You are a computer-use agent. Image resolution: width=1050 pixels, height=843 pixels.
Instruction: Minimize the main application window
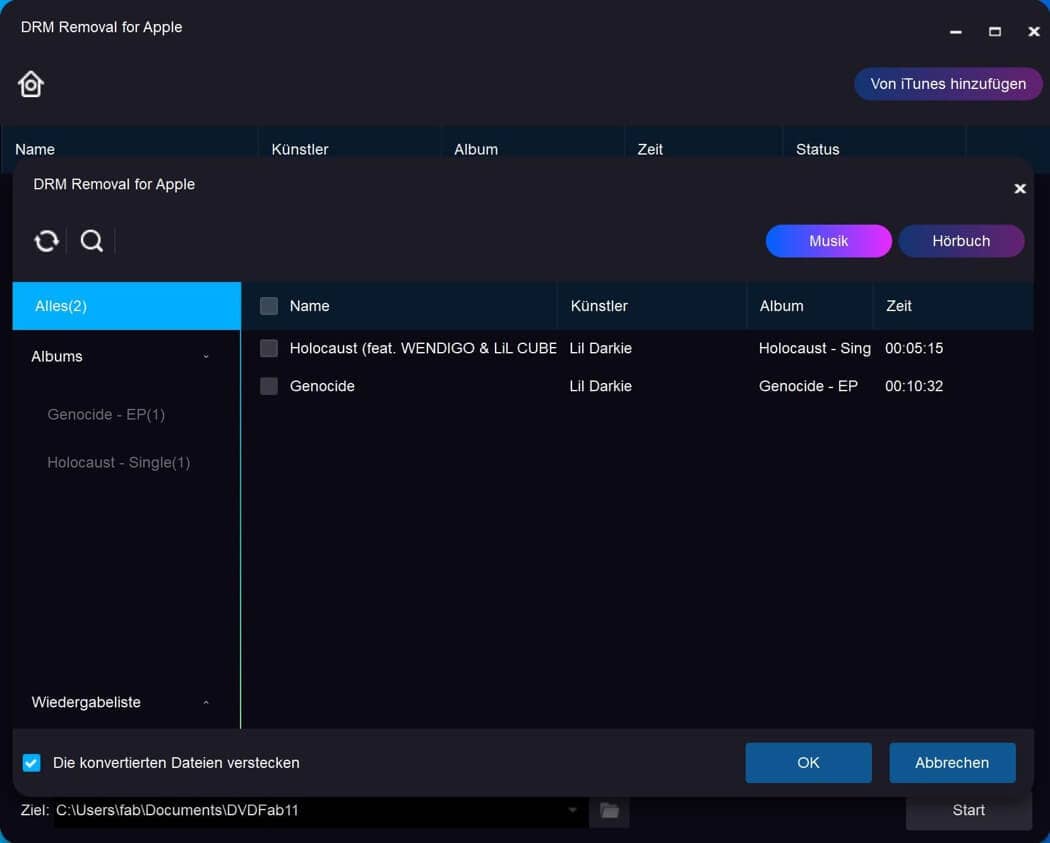tap(956, 31)
